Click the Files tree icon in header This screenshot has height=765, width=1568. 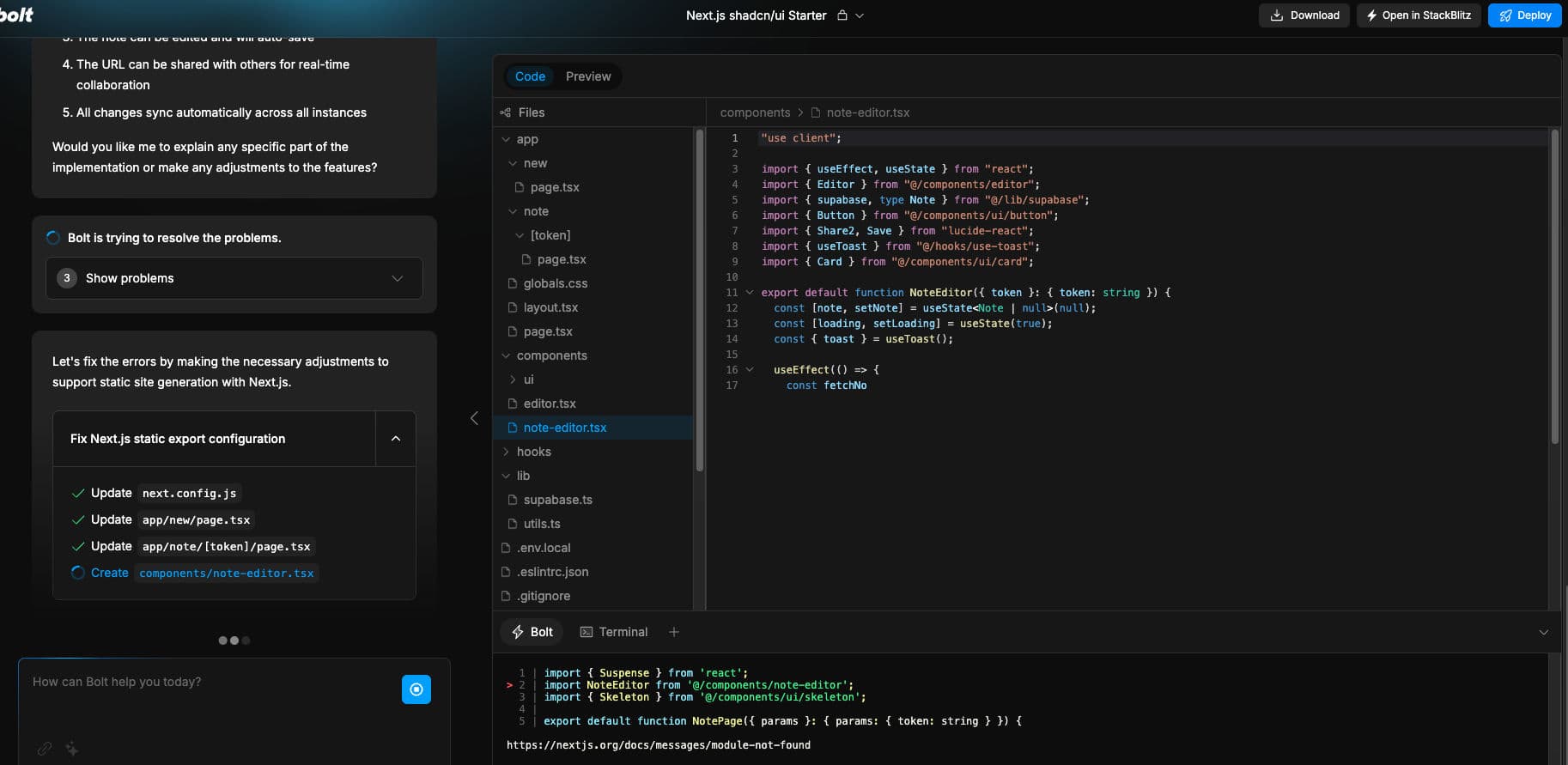(x=505, y=112)
